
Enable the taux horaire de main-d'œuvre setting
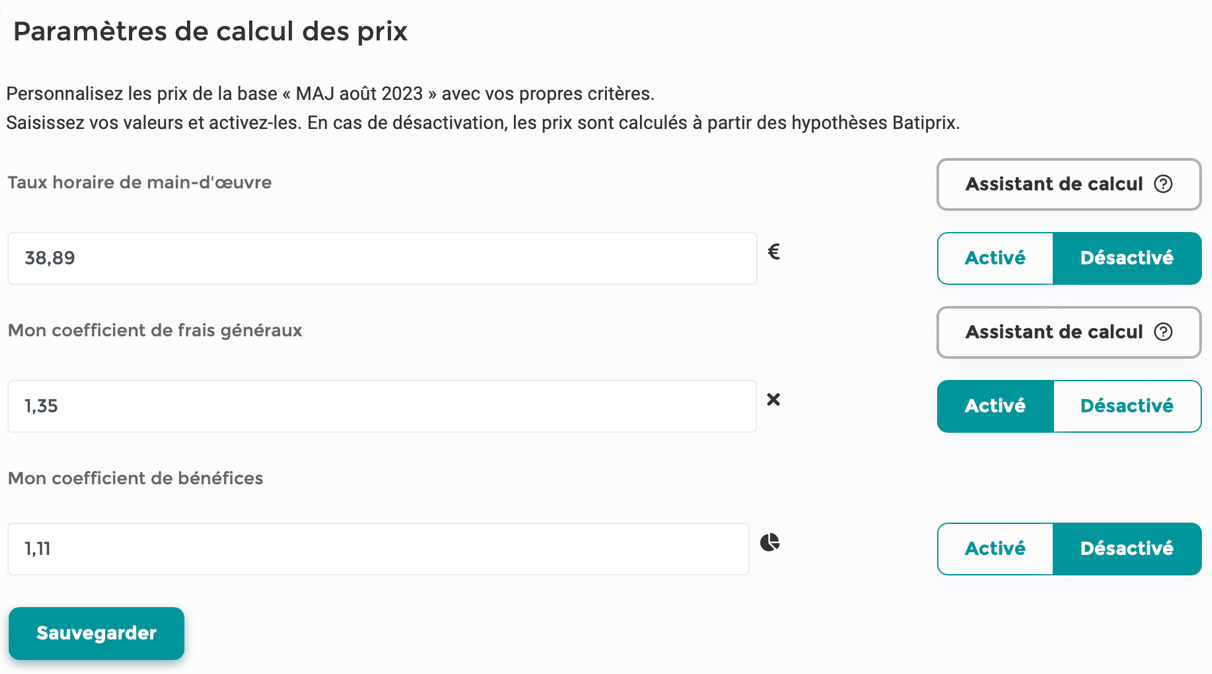click(x=995, y=258)
